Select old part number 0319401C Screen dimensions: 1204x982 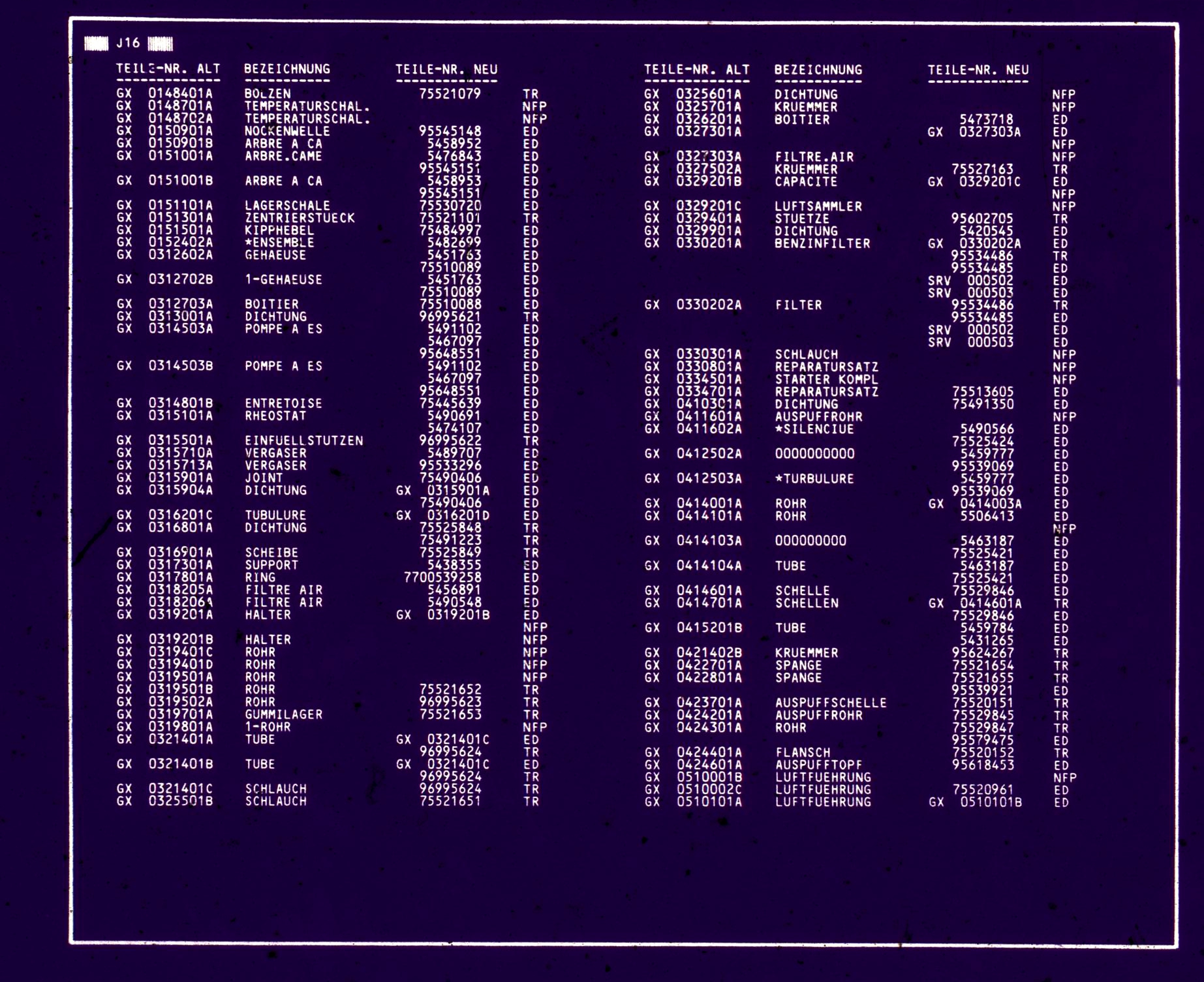(180, 652)
